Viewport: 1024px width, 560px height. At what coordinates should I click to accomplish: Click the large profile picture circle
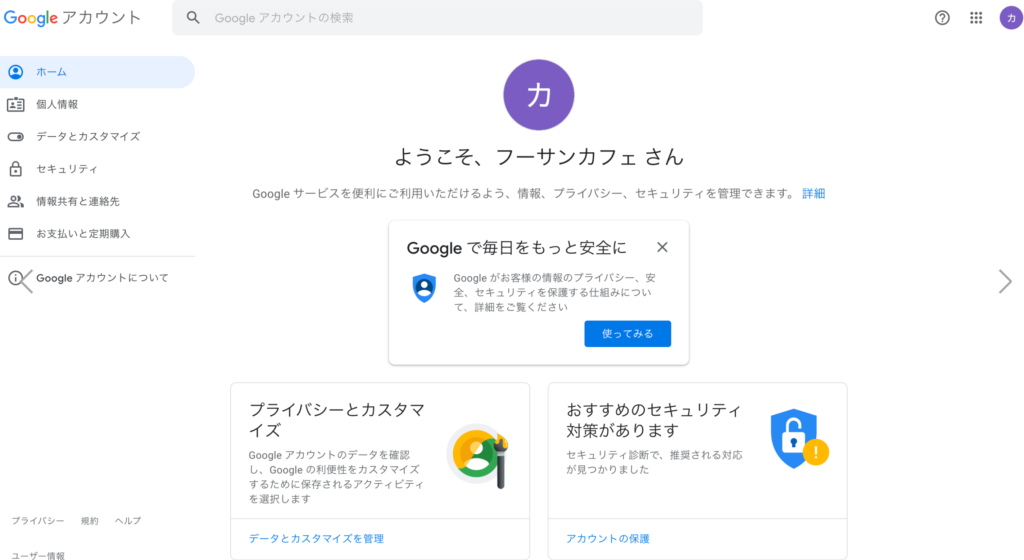tap(539, 95)
